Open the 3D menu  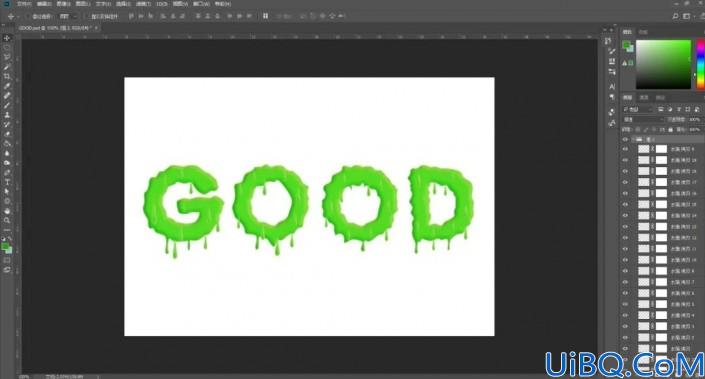click(162, 4)
